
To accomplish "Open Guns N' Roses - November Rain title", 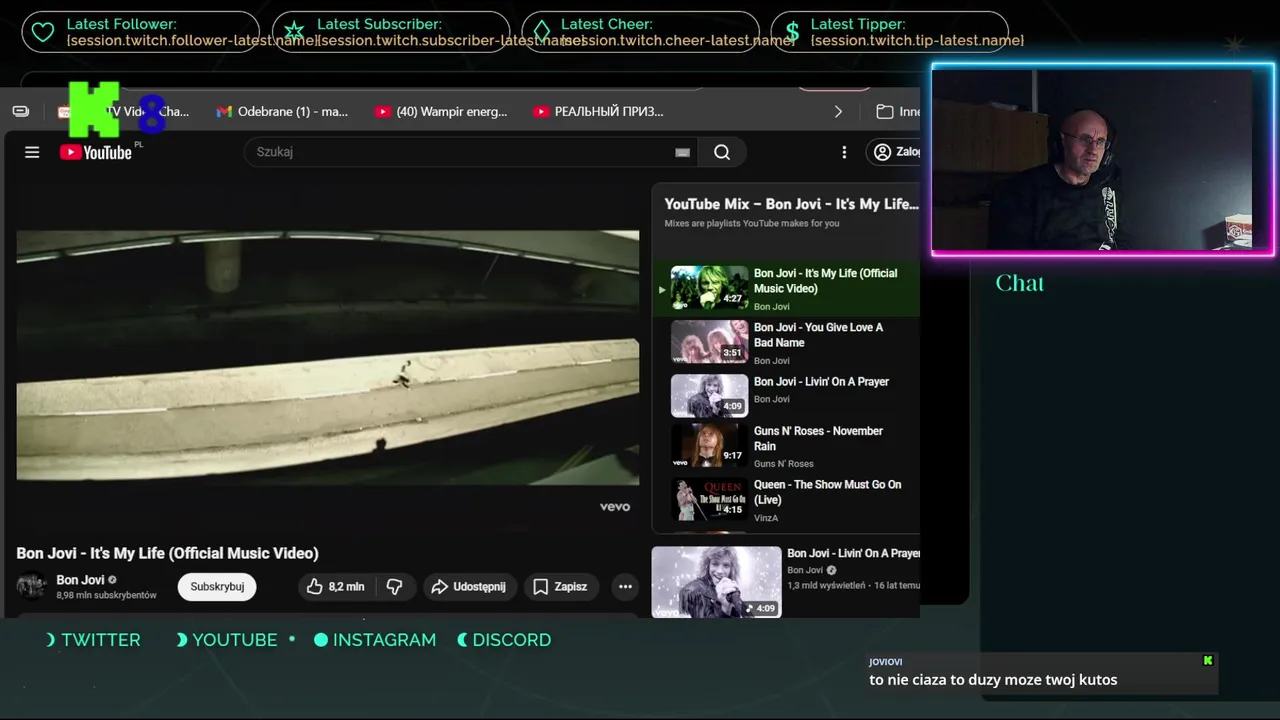I will tap(818, 439).
